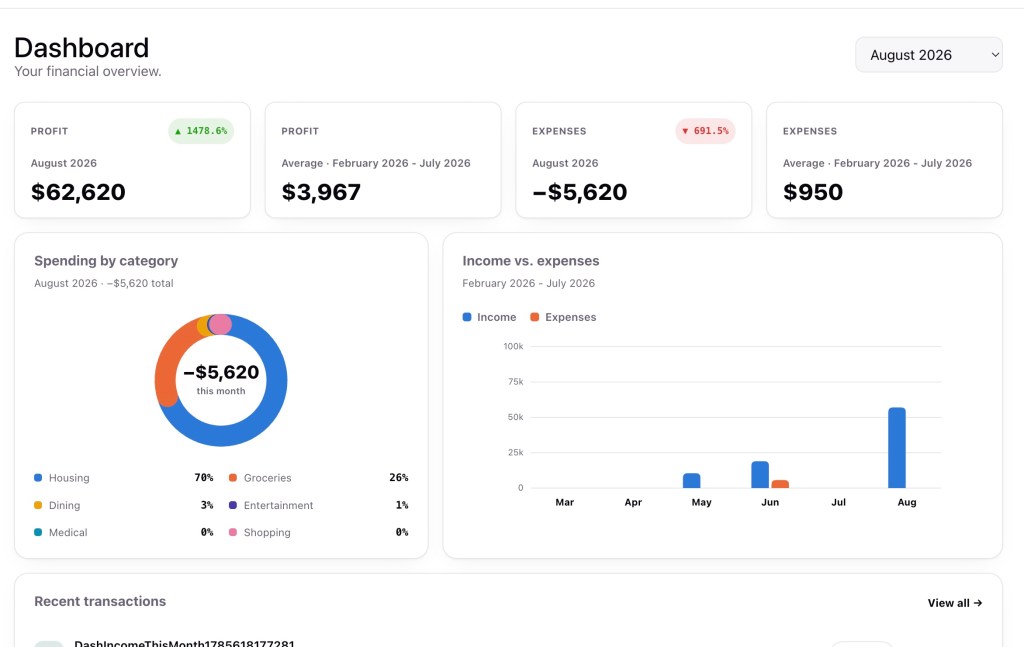Click the Dashboard page title
1024x647 pixels.
(82, 48)
